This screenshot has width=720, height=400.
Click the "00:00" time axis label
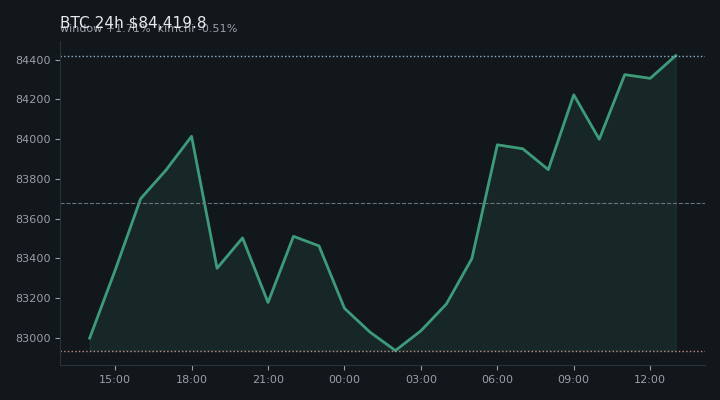pyautogui.click(x=344, y=379)
